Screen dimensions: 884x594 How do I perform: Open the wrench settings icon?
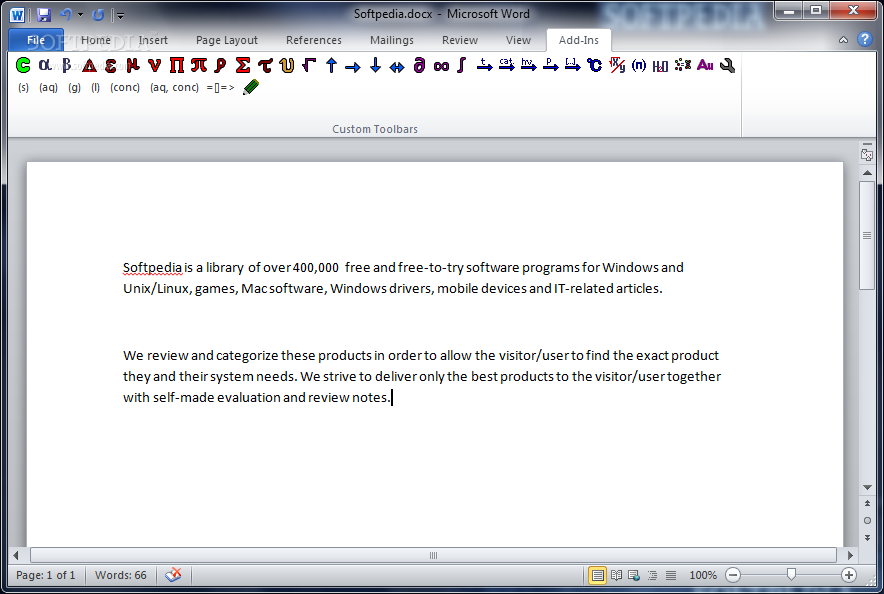[x=727, y=65]
